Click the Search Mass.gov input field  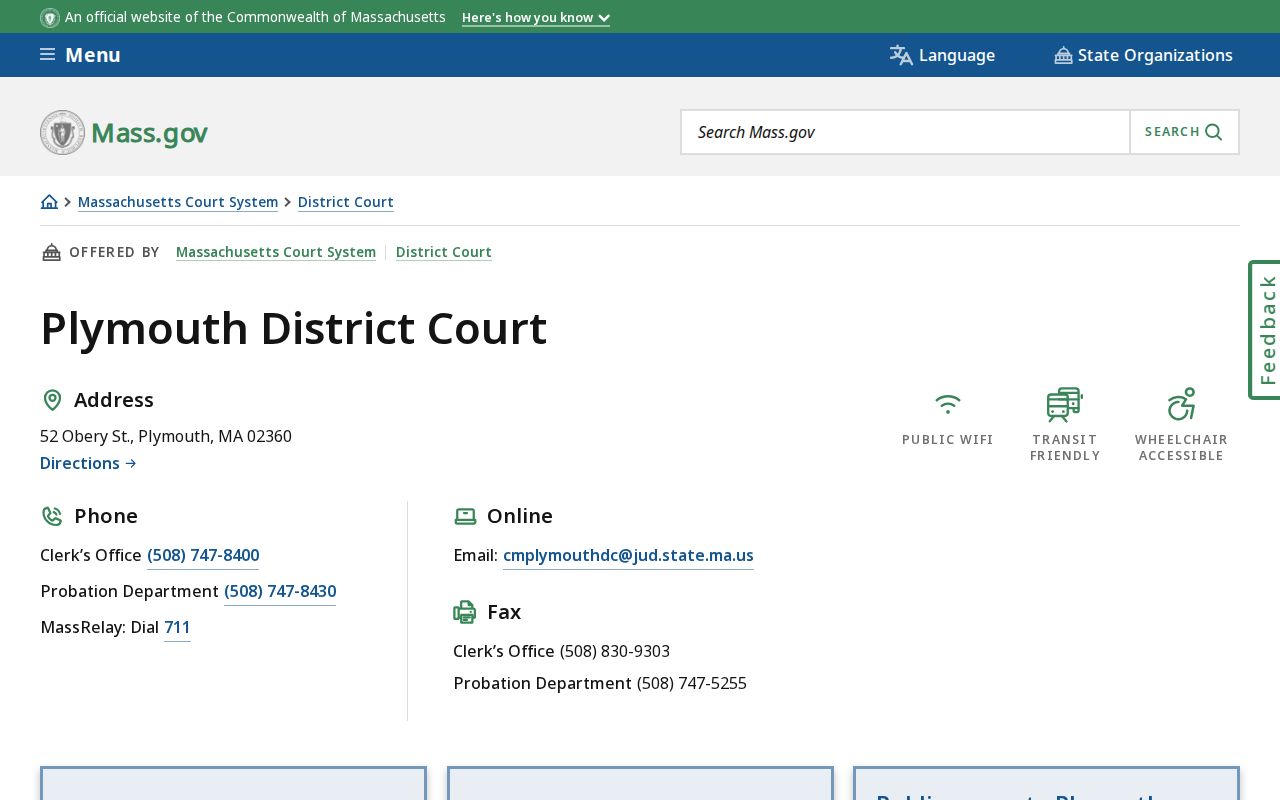pos(905,132)
